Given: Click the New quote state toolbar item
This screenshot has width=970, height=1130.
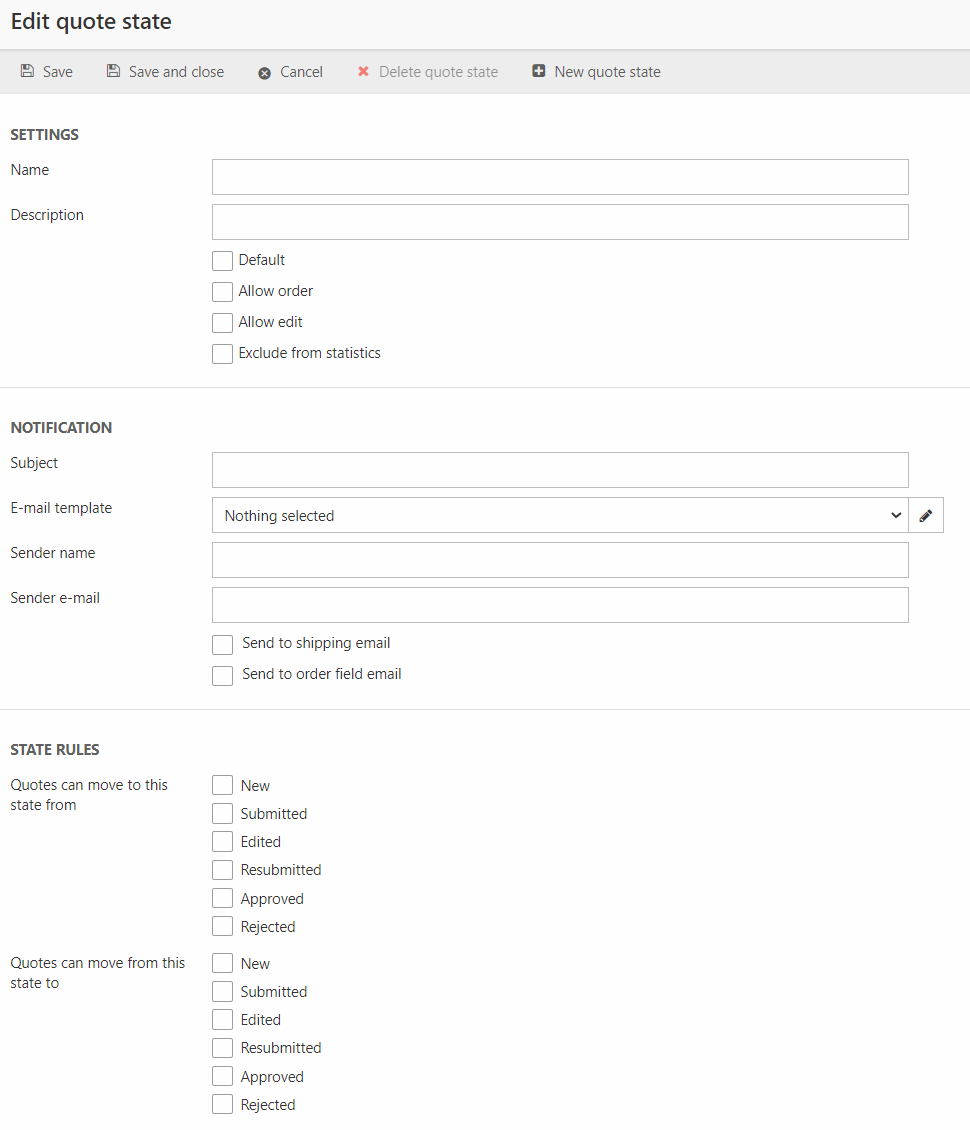Looking at the screenshot, I should [x=607, y=72].
